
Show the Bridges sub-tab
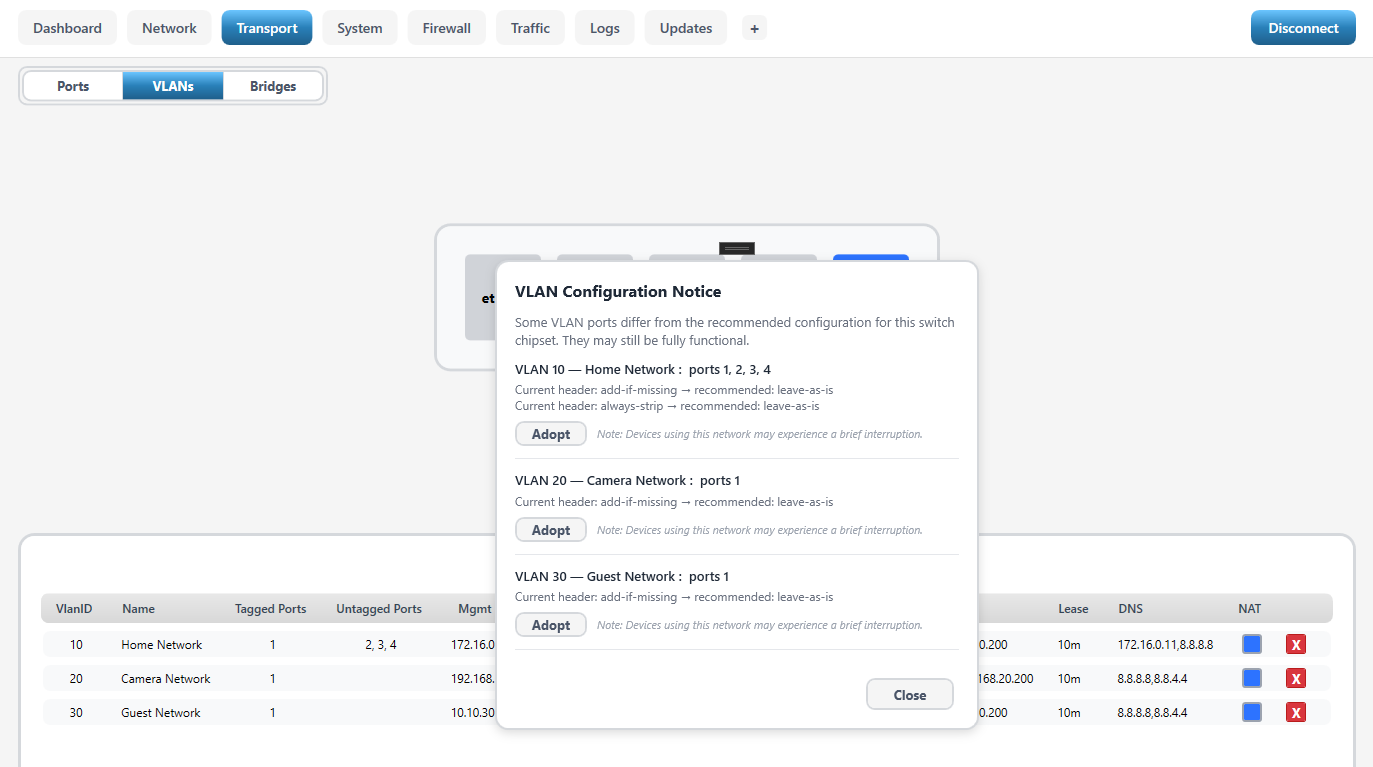pyautogui.click(x=273, y=86)
